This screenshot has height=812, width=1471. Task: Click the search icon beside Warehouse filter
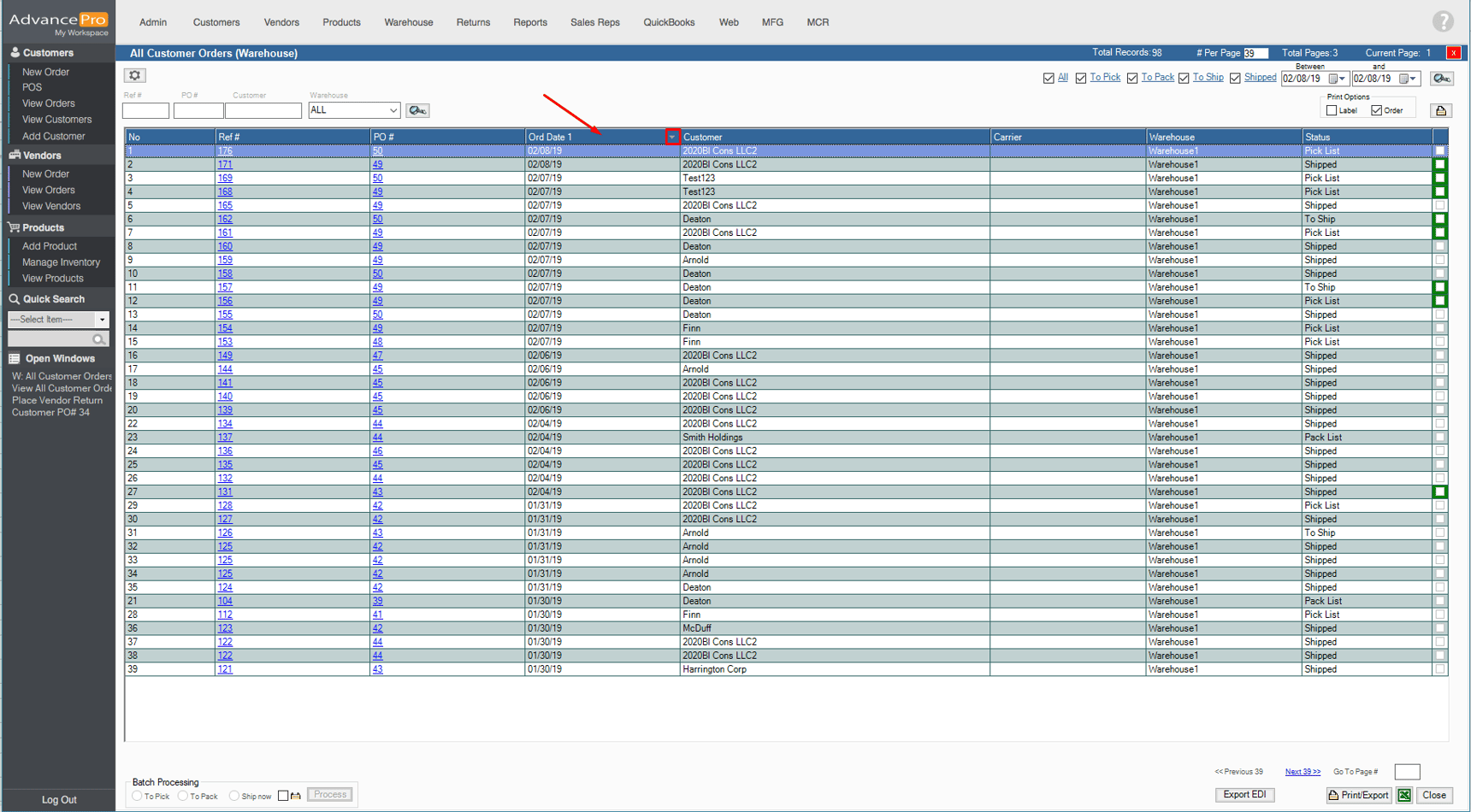(x=417, y=110)
